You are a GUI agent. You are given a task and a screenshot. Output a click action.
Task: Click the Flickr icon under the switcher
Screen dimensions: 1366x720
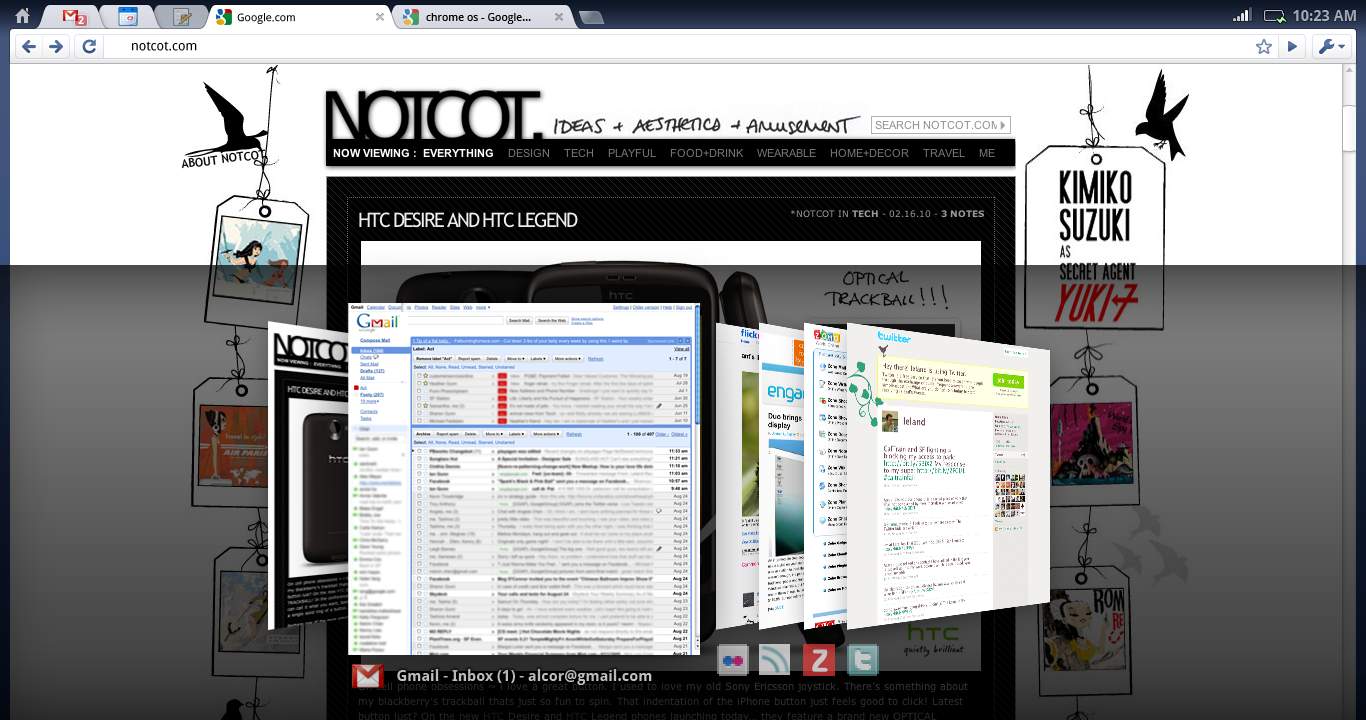(x=732, y=660)
